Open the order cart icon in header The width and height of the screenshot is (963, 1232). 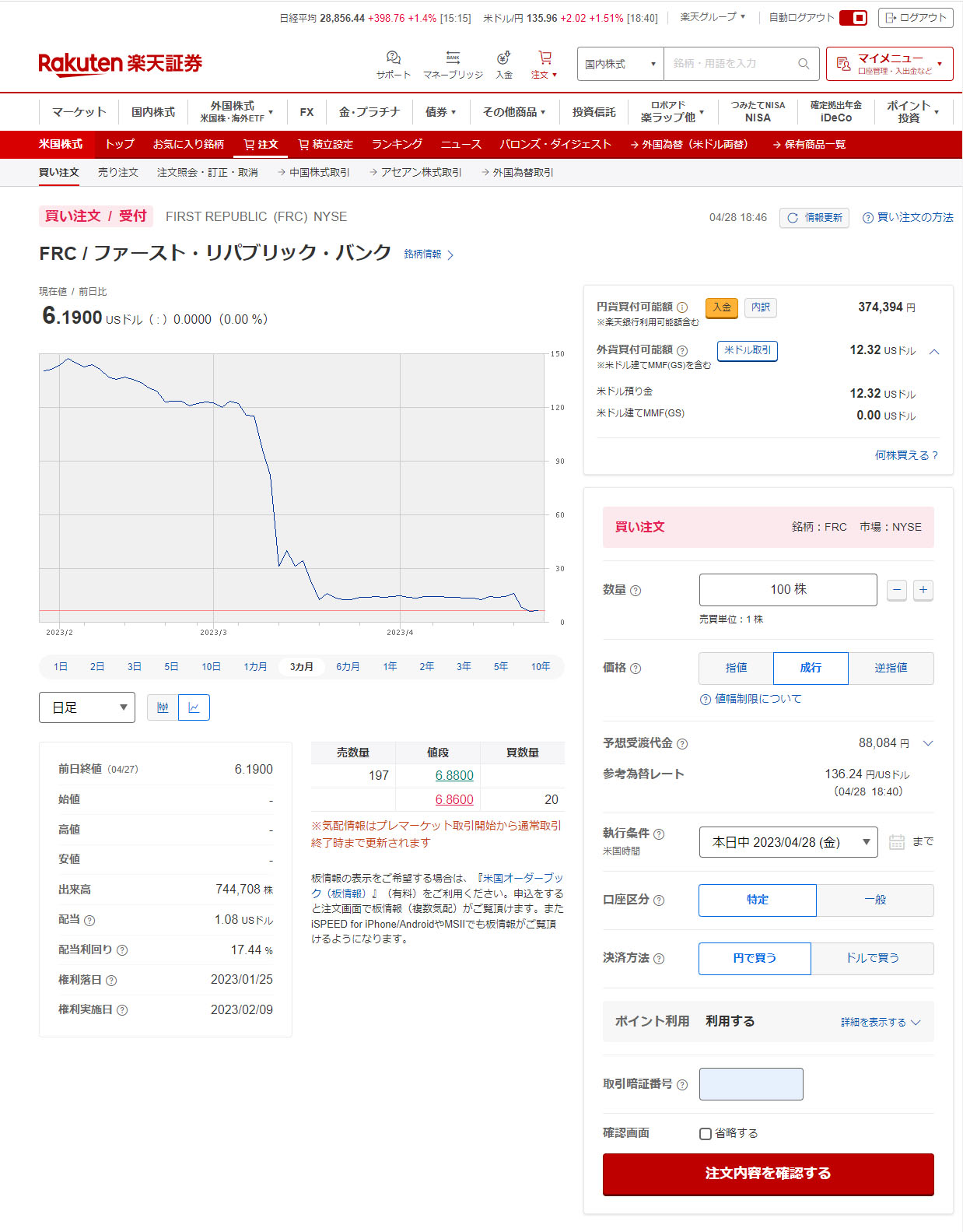(x=545, y=58)
